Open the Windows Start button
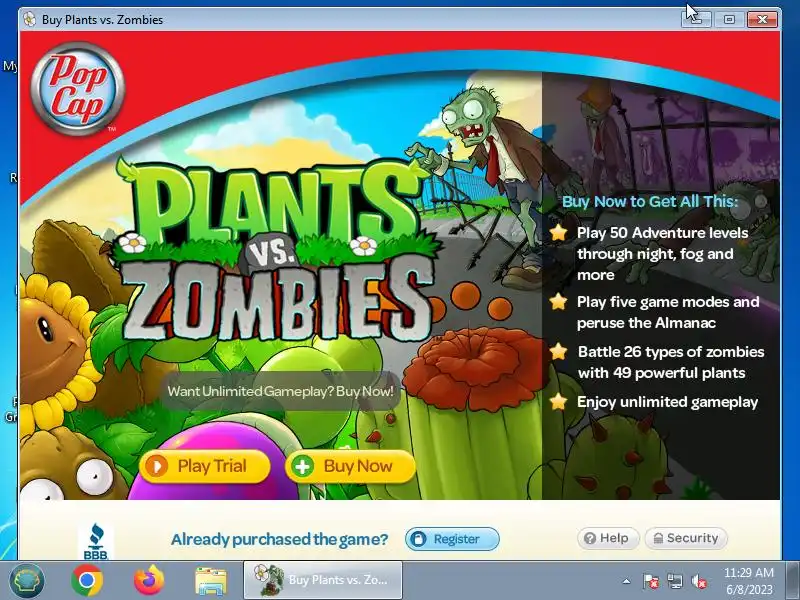Image resolution: width=800 pixels, height=600 pixels. click(x=27, y=581)
